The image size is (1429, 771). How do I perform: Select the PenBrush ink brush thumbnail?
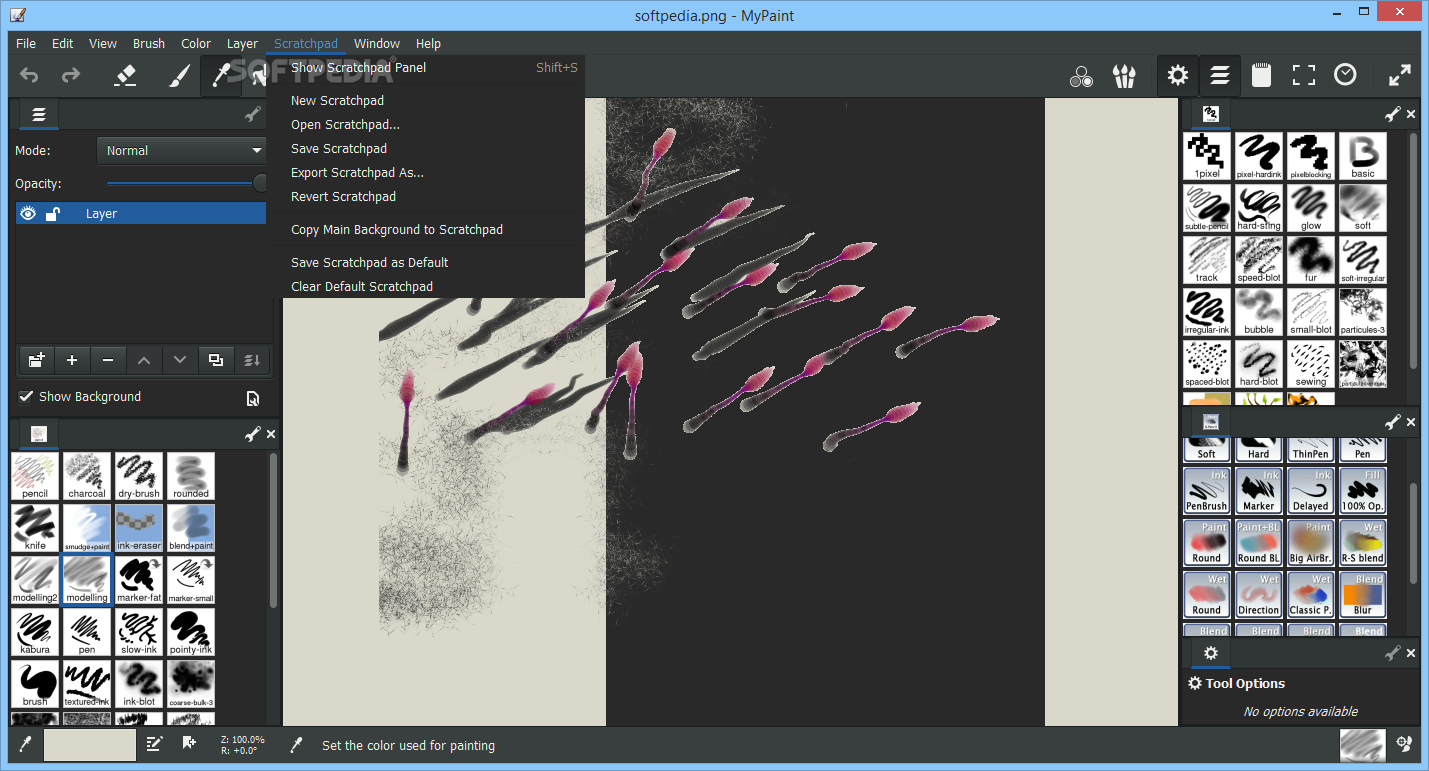click(x=1207, y=490)
